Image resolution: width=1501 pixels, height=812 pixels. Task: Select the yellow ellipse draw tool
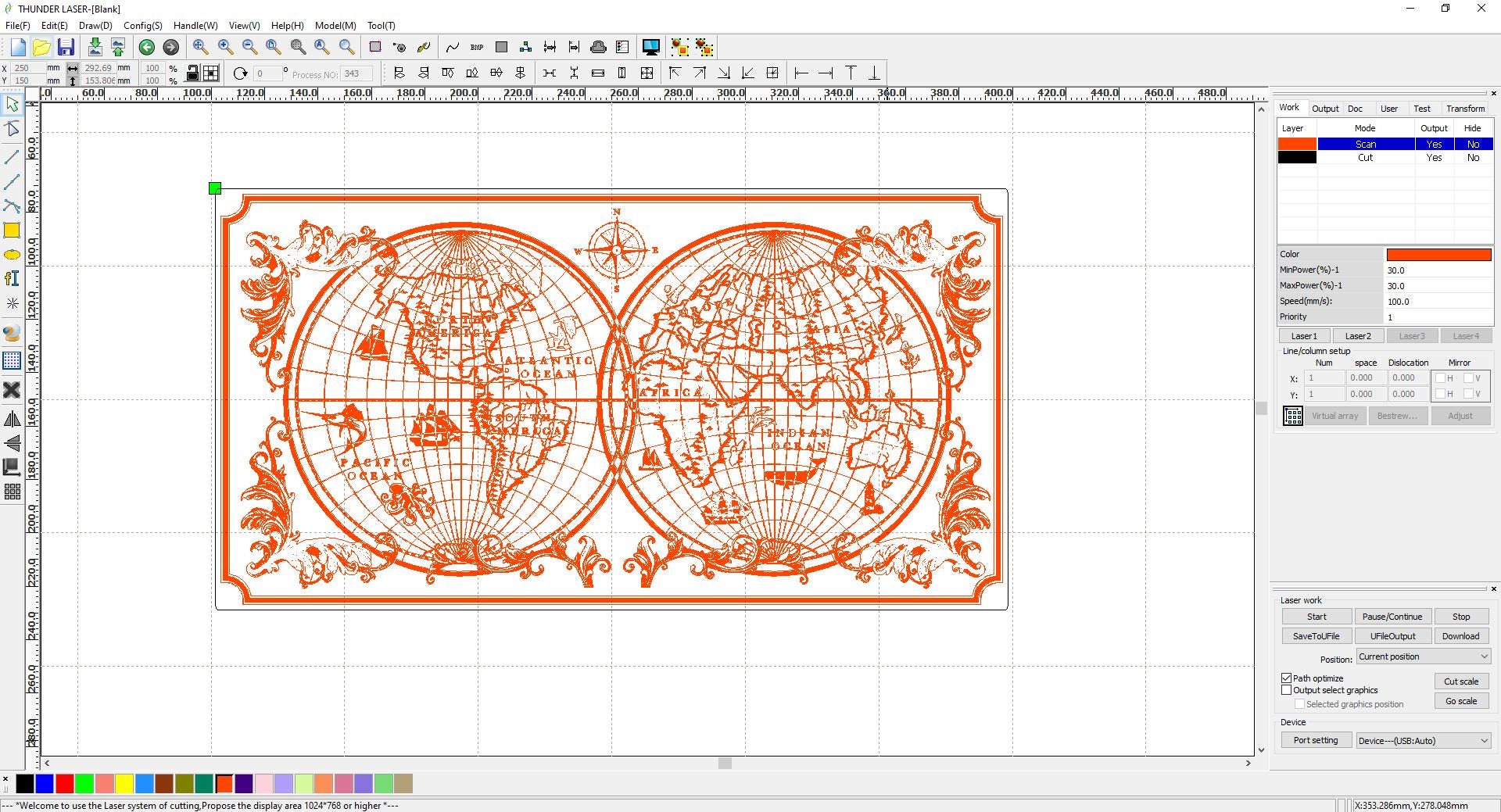click(12, 255)
